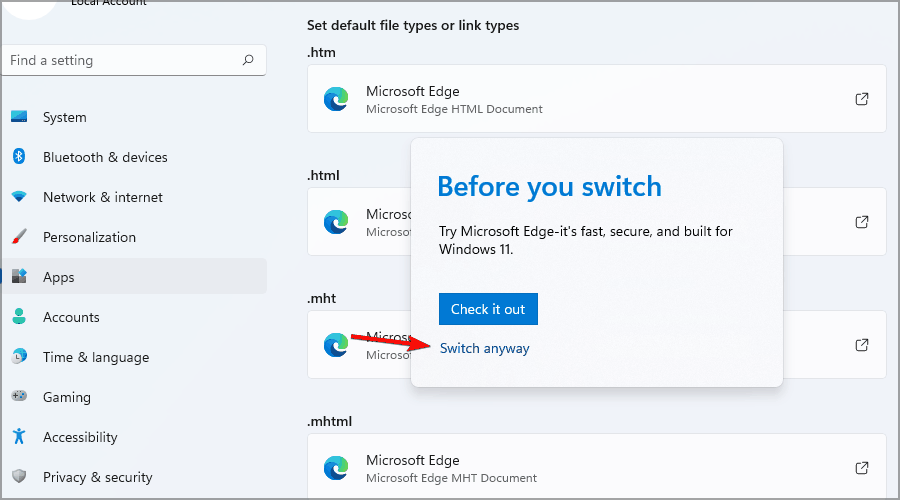This screenshot has height=500, width=900.
Task: Open Privacy & security settings section
Action: (x=97, y=477)
